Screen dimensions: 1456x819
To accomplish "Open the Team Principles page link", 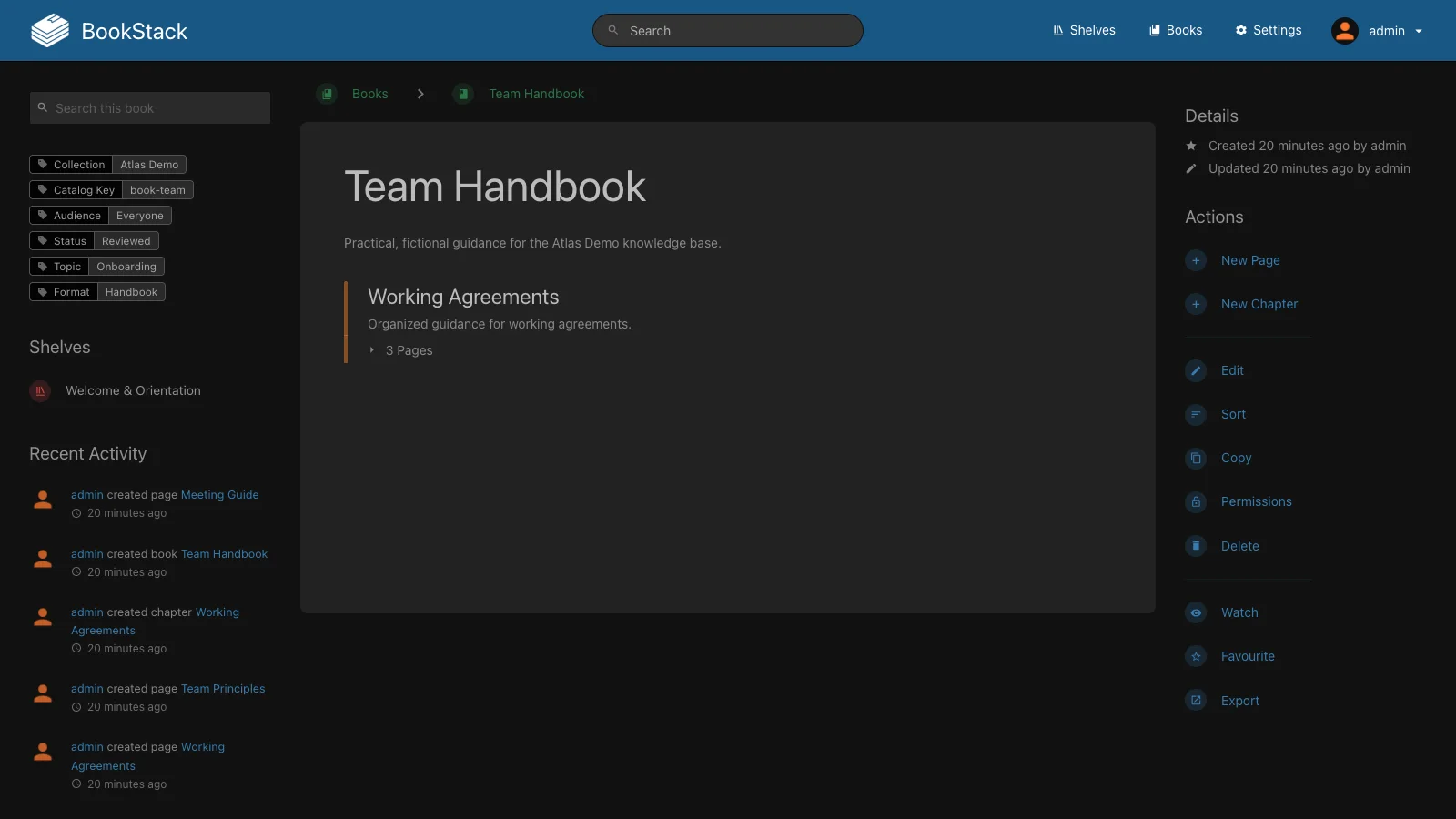I will pos(223,689).
